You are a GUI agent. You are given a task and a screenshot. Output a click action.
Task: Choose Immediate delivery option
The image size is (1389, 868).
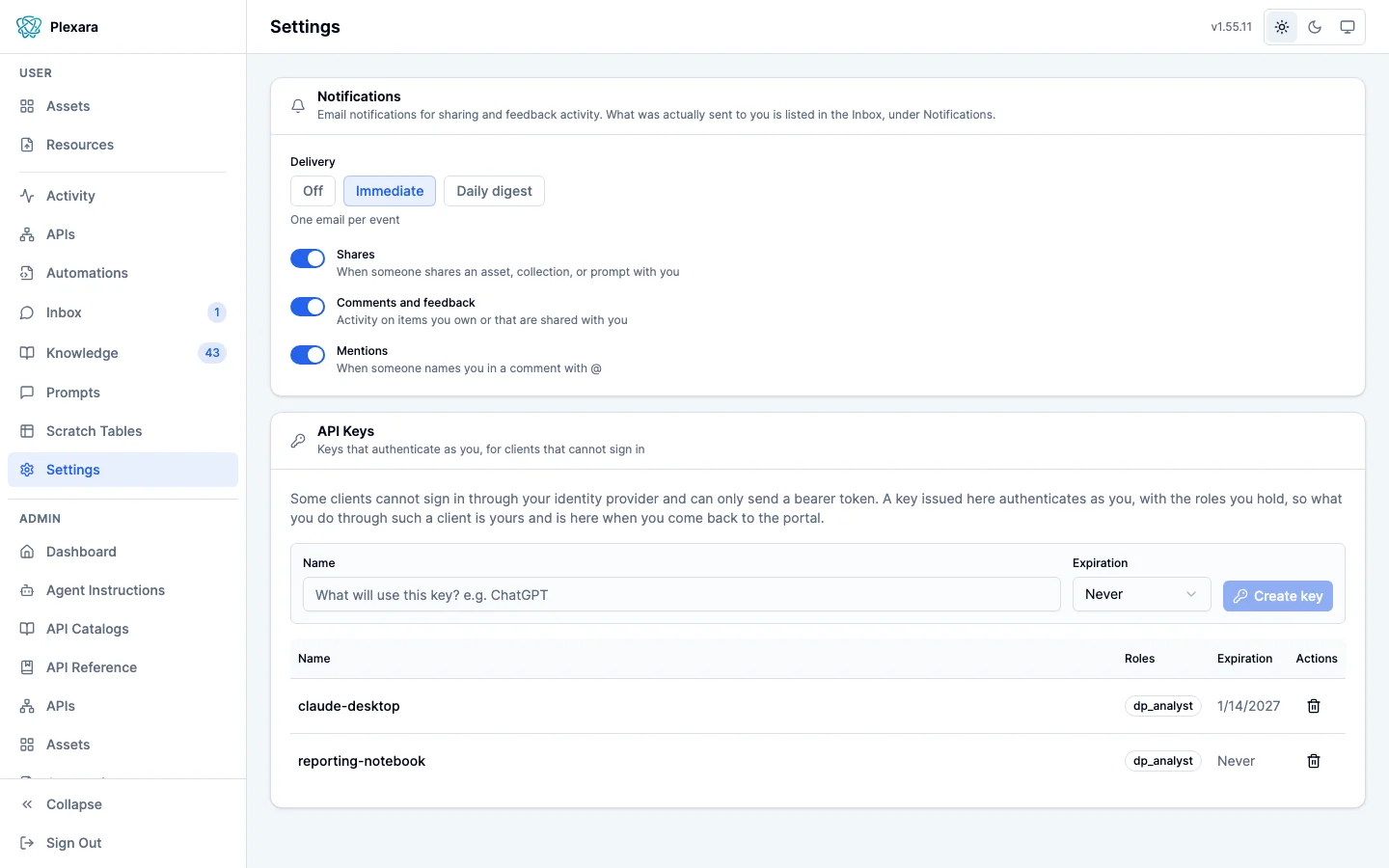[390, 191]
